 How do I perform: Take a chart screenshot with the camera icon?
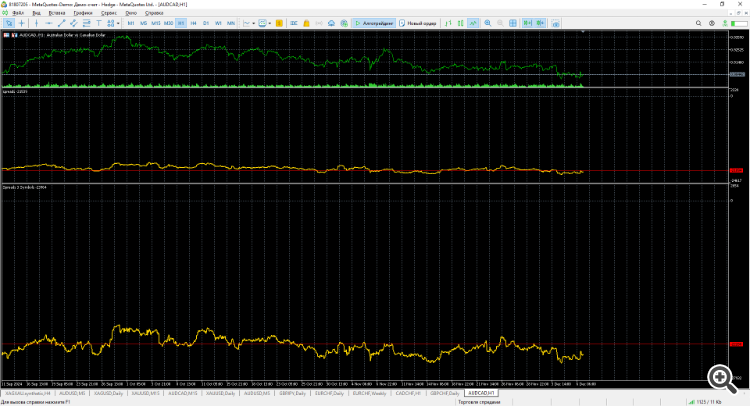555,23
